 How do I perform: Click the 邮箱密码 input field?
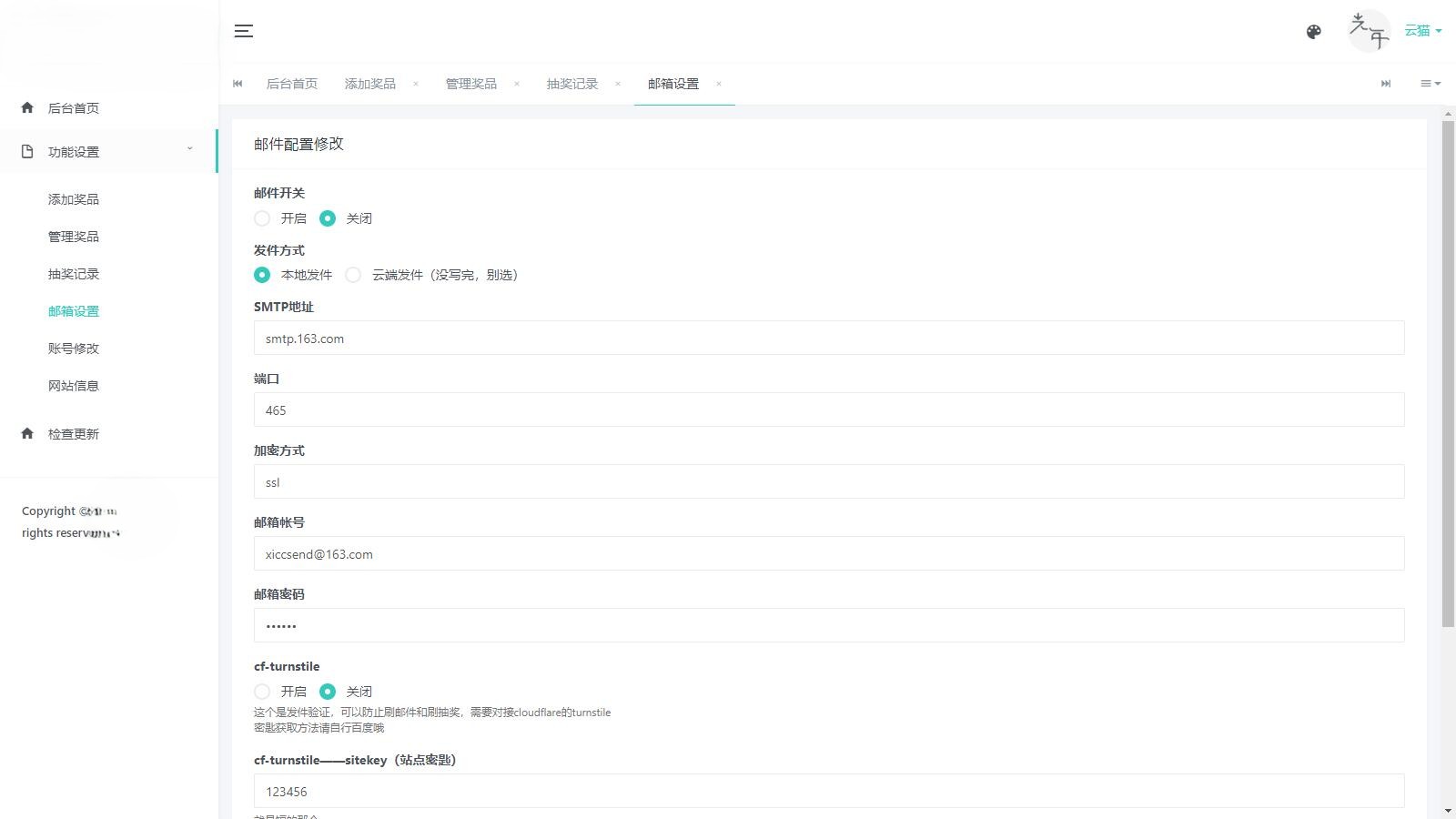click(829, 625)
